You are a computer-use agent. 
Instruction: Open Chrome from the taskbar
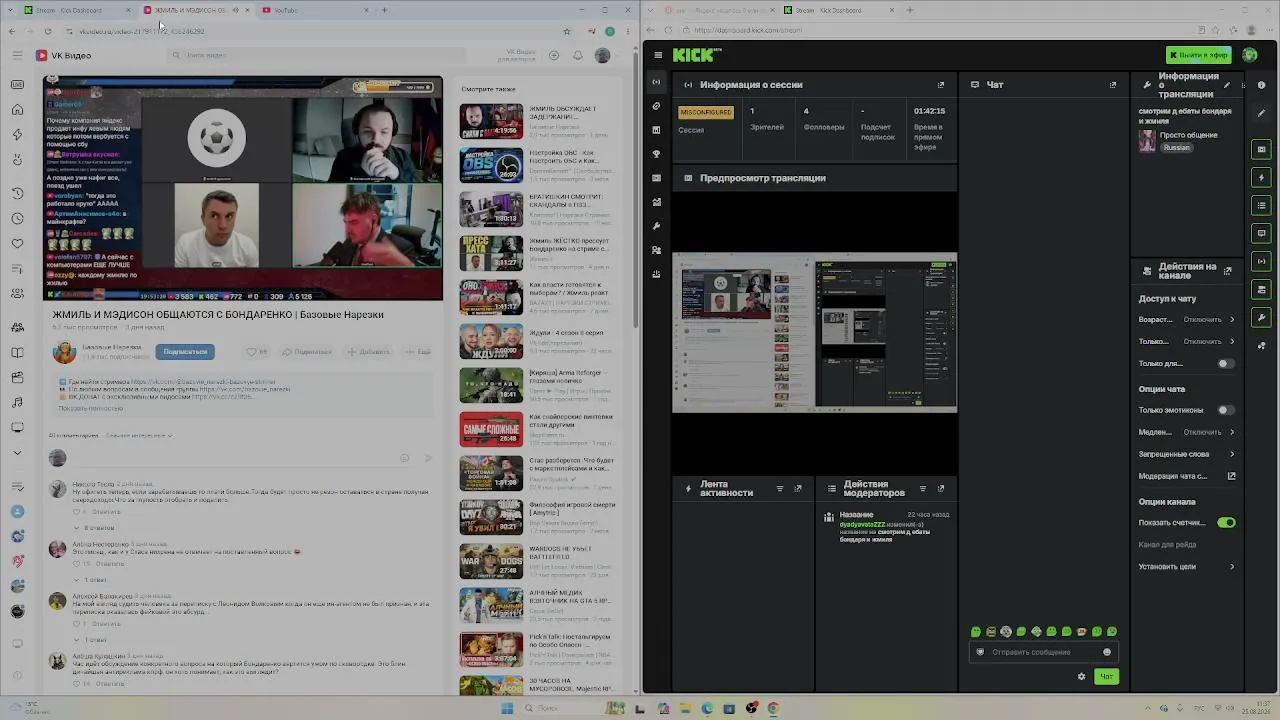point(773,708)
